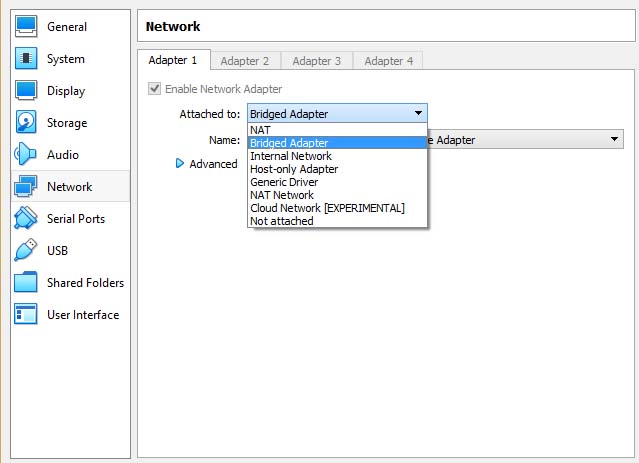639x463 pixels.
Task: Click the Storage disk icon
Action: [26, 123]
